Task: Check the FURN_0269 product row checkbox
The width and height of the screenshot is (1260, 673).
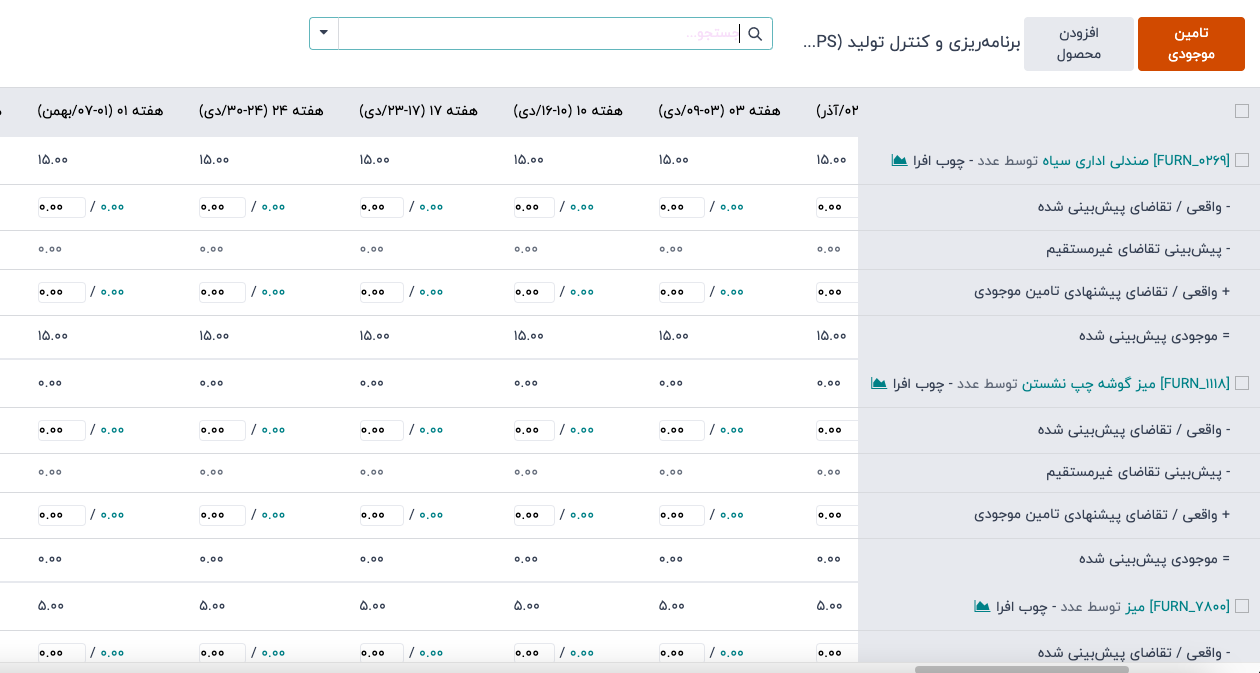Action: point(1242,160)
